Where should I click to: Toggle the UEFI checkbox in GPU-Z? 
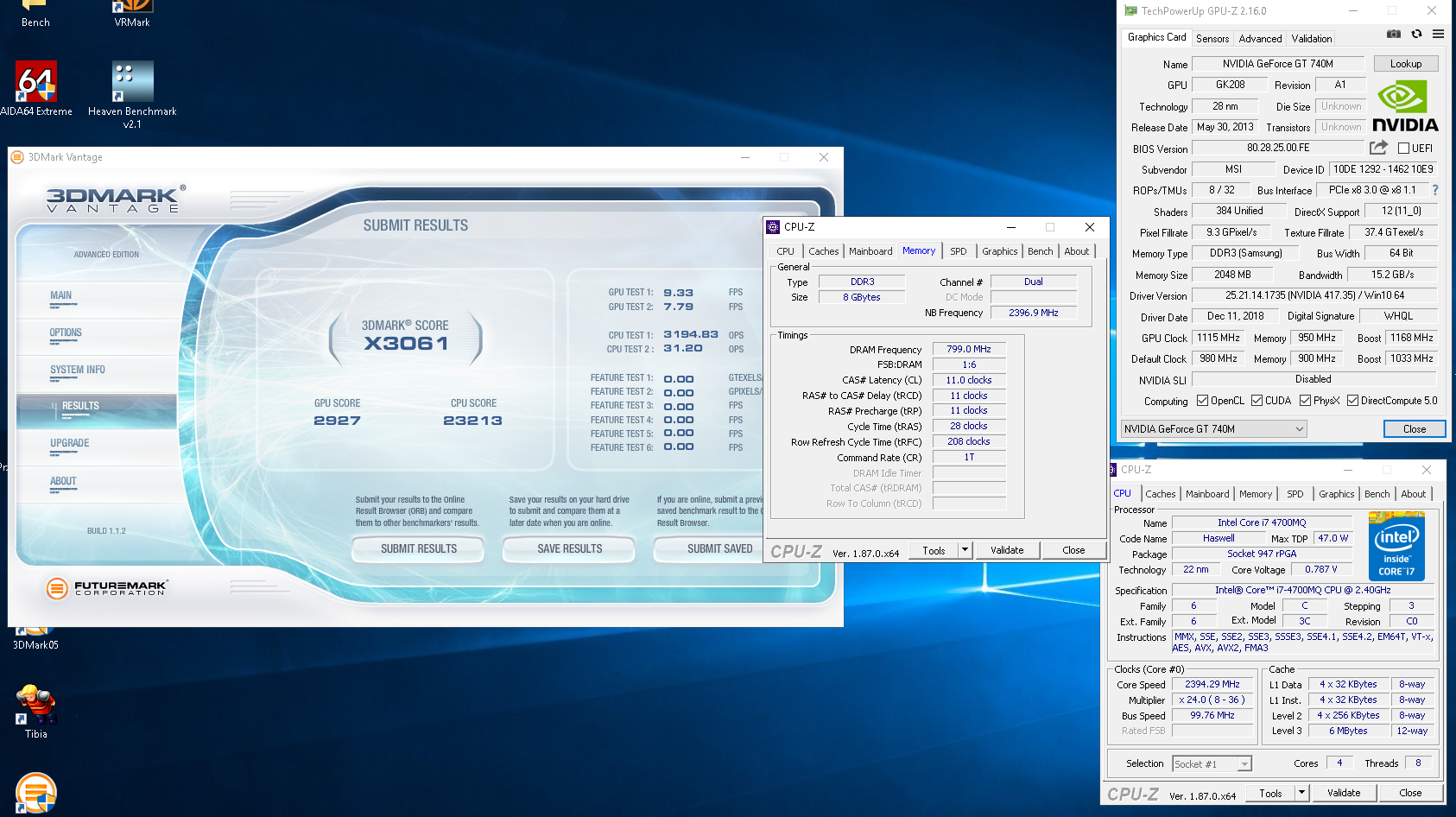pos(1403,149)
